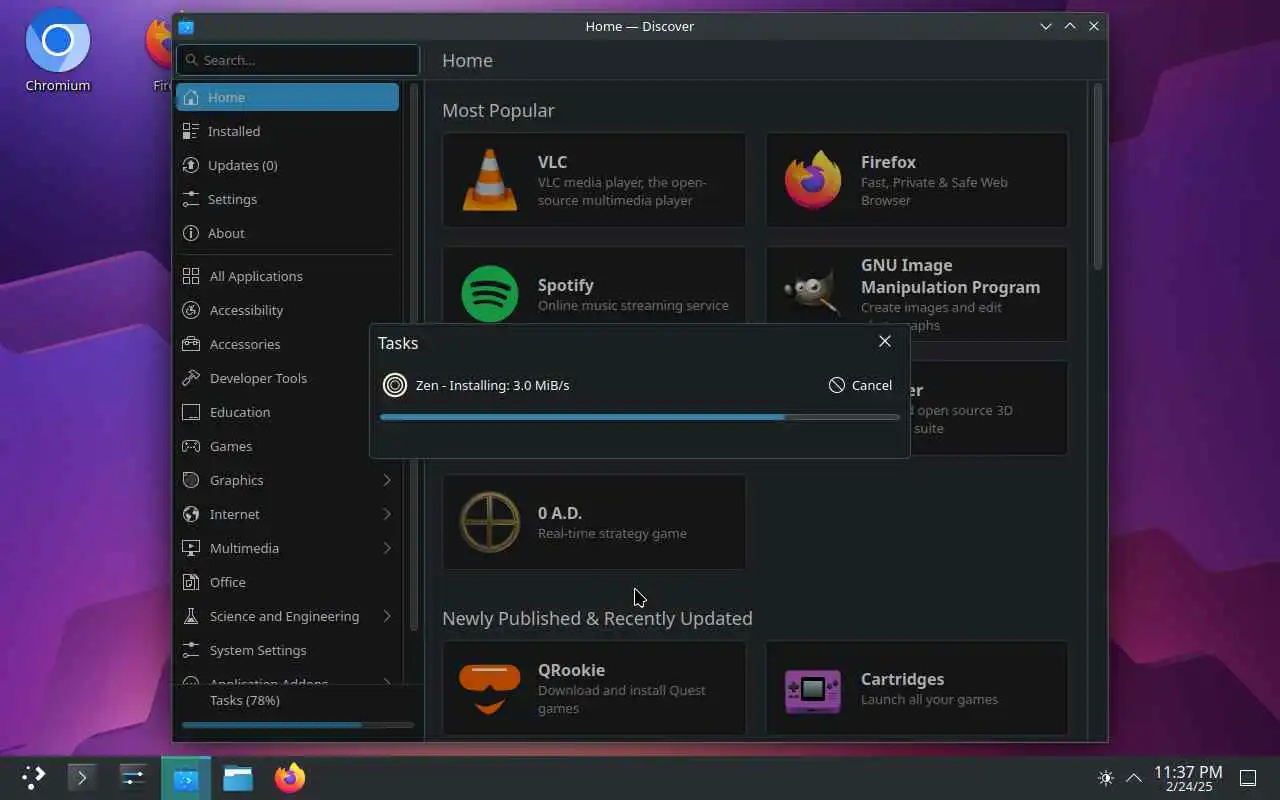Image resolution: width=1280 pixels, height=800 pixels.
Task: Open the application launcher in taskbar
Action: click(33, 778)
